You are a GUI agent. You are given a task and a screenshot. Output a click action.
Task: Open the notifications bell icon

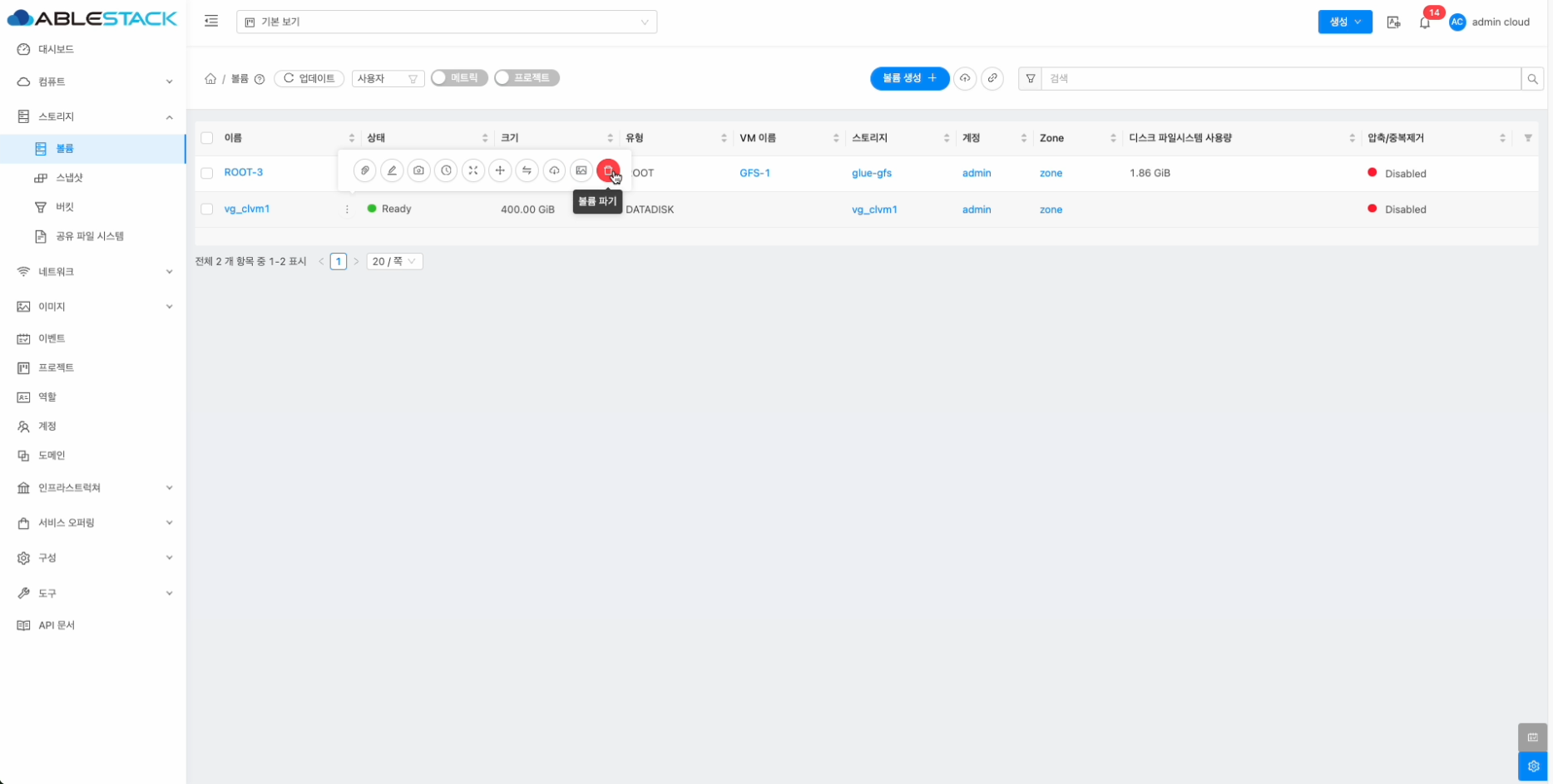(1424, 22)
